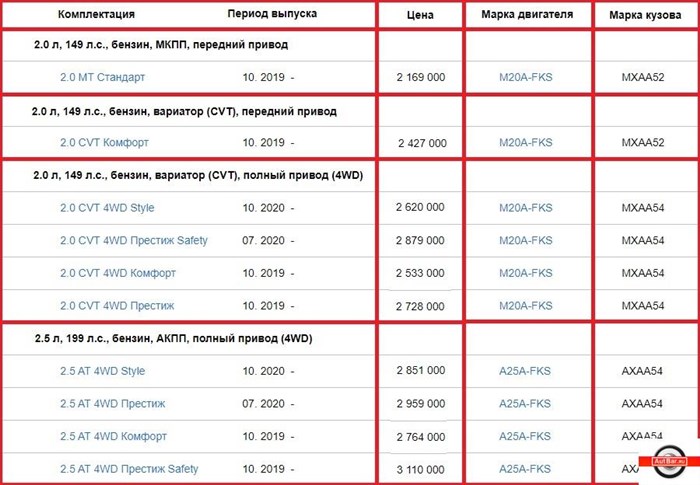Click the Марка двигателя column header
The image size is (700, 485).
click(527, 16)
